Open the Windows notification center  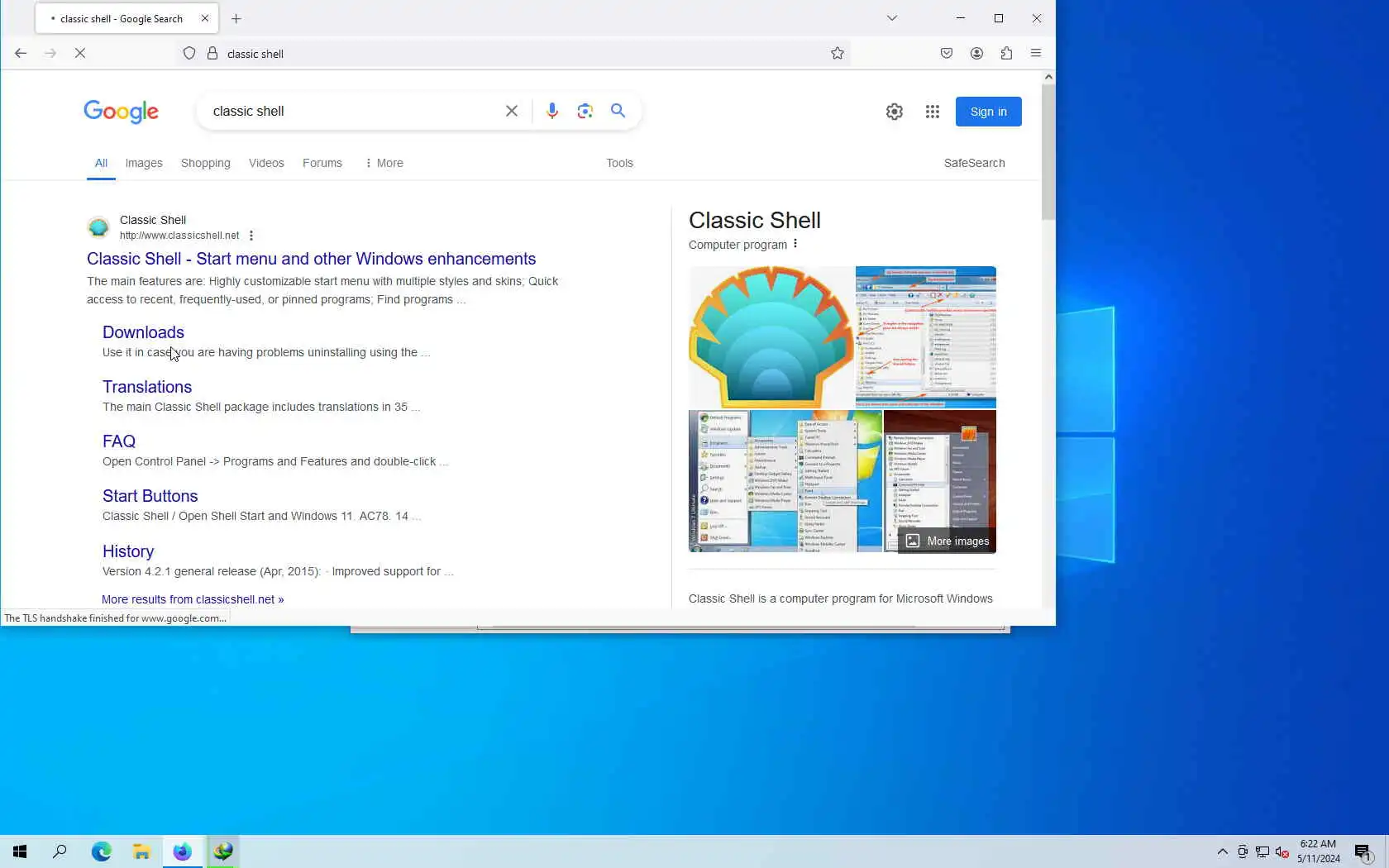point(1363,851)
